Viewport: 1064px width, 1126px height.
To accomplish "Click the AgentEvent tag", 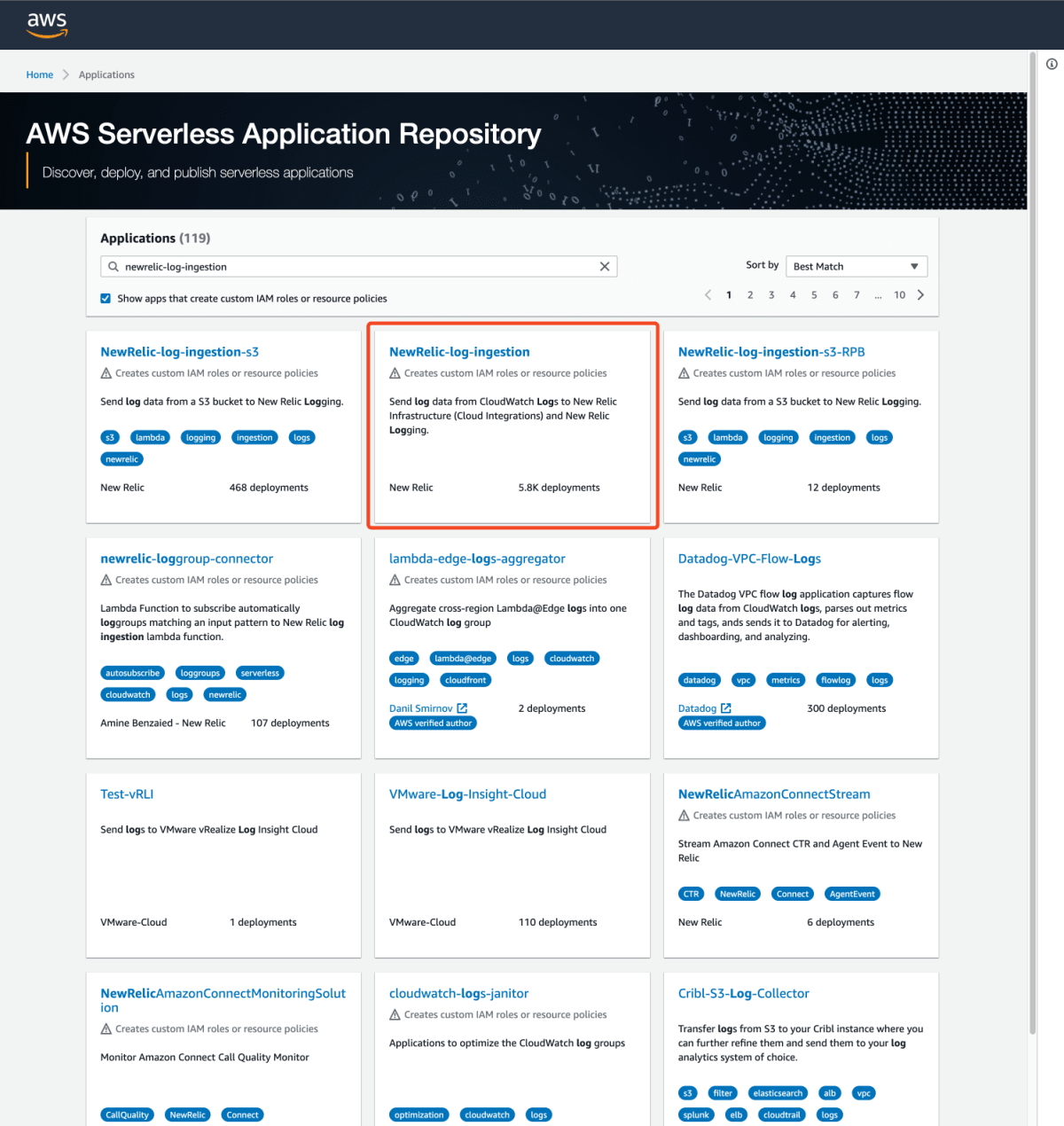I will point(852,894).
